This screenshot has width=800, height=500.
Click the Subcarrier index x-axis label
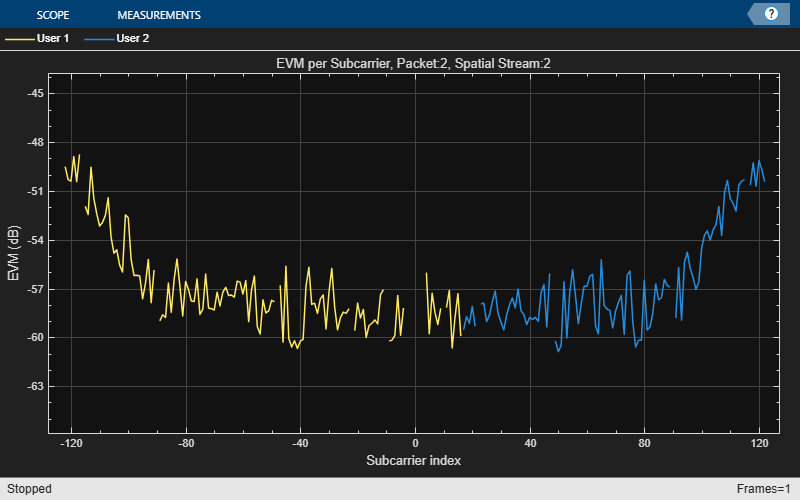point(414,461)
